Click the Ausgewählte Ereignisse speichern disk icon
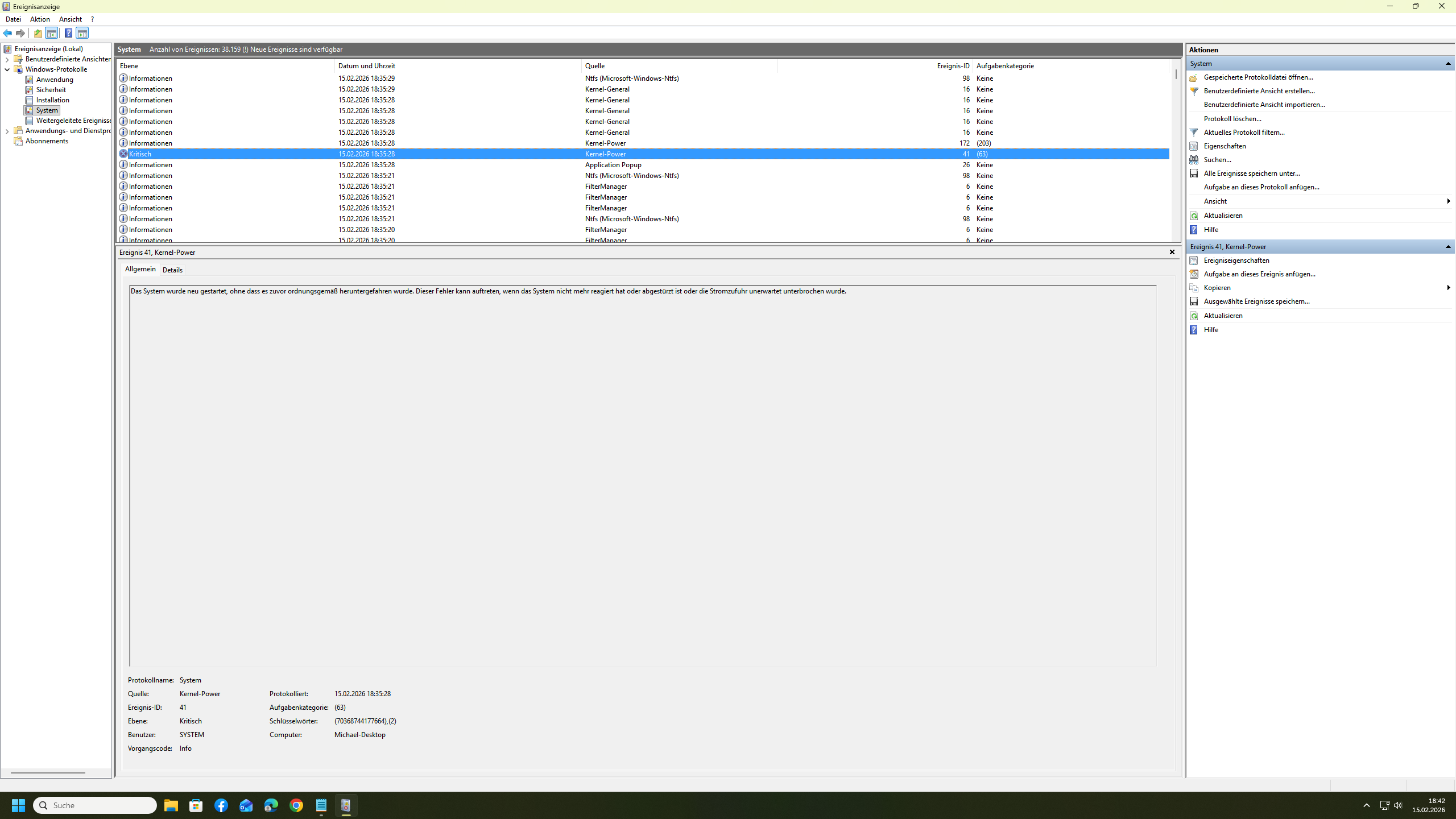Screen dimensions: 1456x819 coord(1194,301)
